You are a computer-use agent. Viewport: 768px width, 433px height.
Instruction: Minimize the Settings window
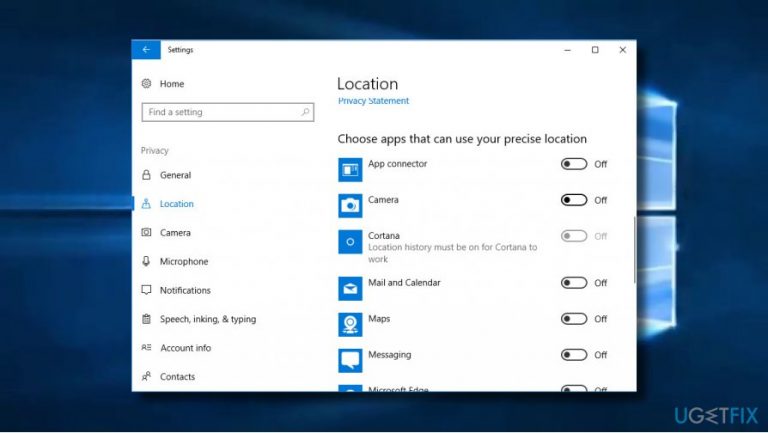567,49
